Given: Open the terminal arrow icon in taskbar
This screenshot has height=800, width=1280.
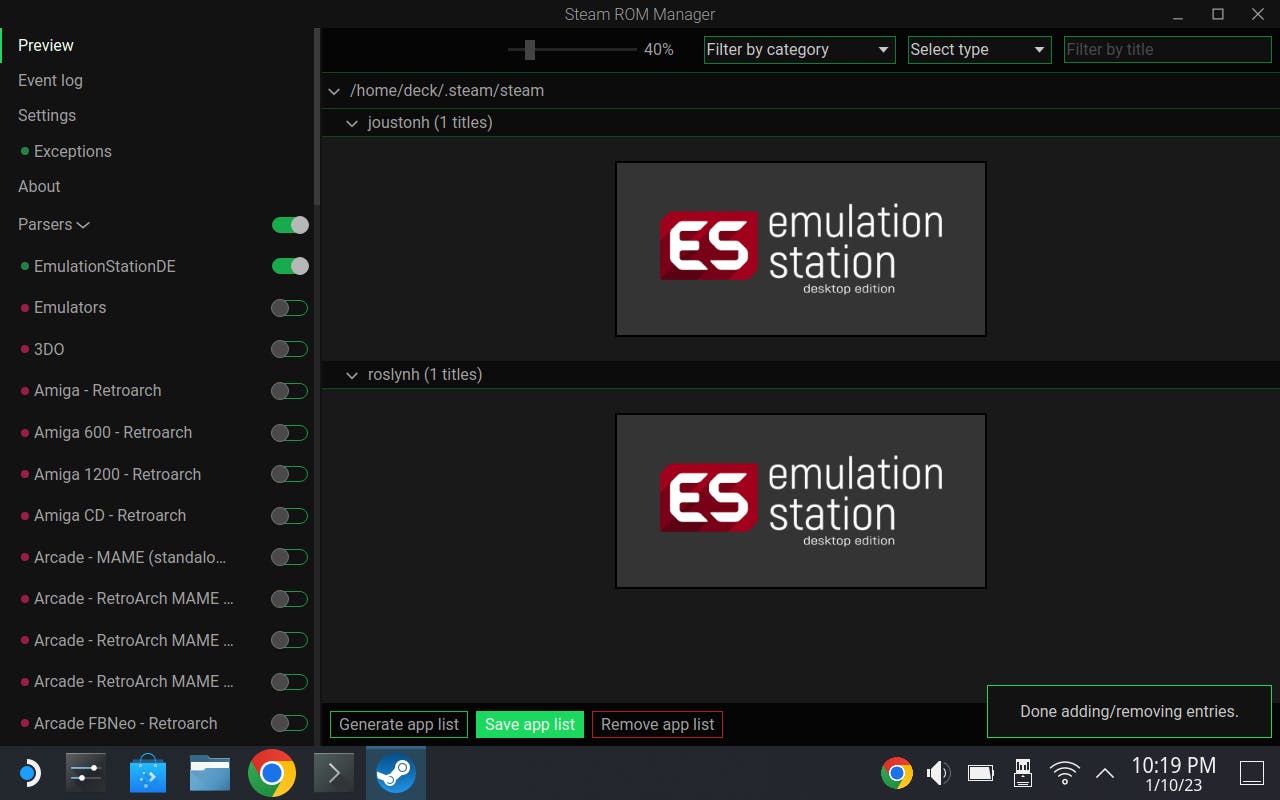Looking at the screenshot, I should [x=334, y=773].
